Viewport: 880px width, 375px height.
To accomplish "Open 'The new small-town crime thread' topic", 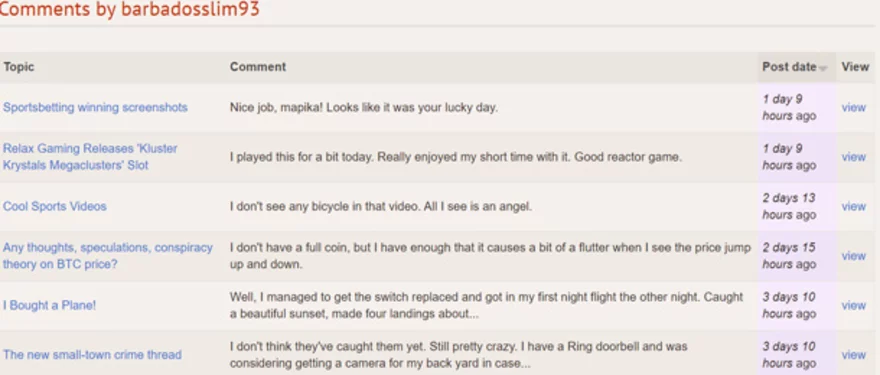I will point(92,355).
